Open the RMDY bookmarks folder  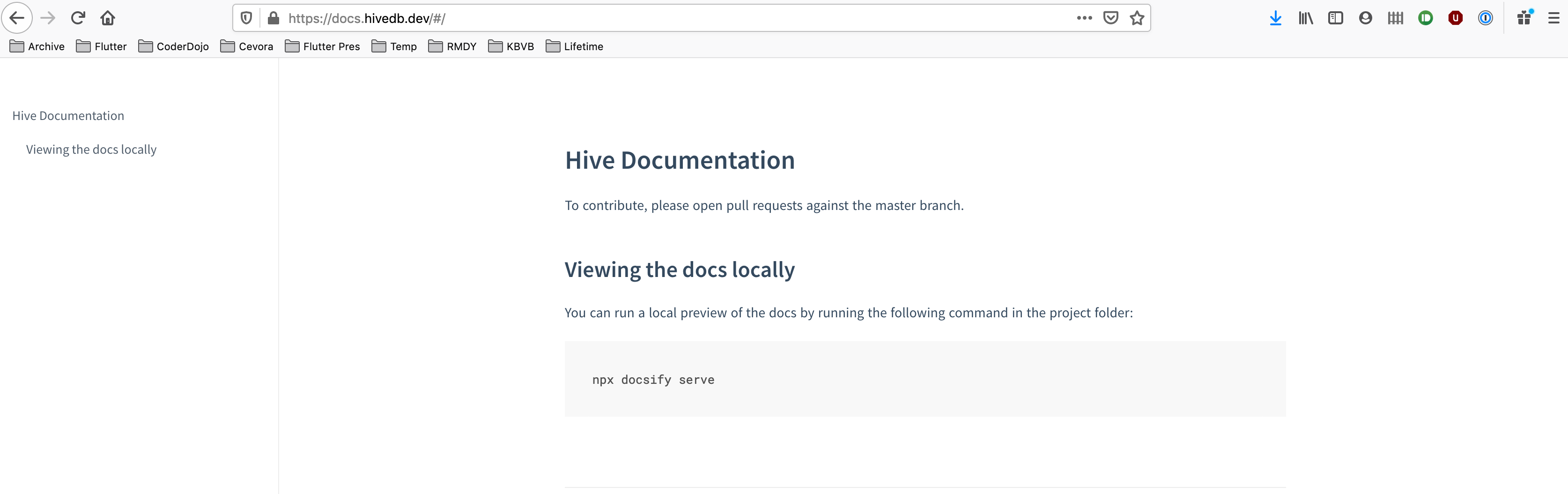coord(452,46)
